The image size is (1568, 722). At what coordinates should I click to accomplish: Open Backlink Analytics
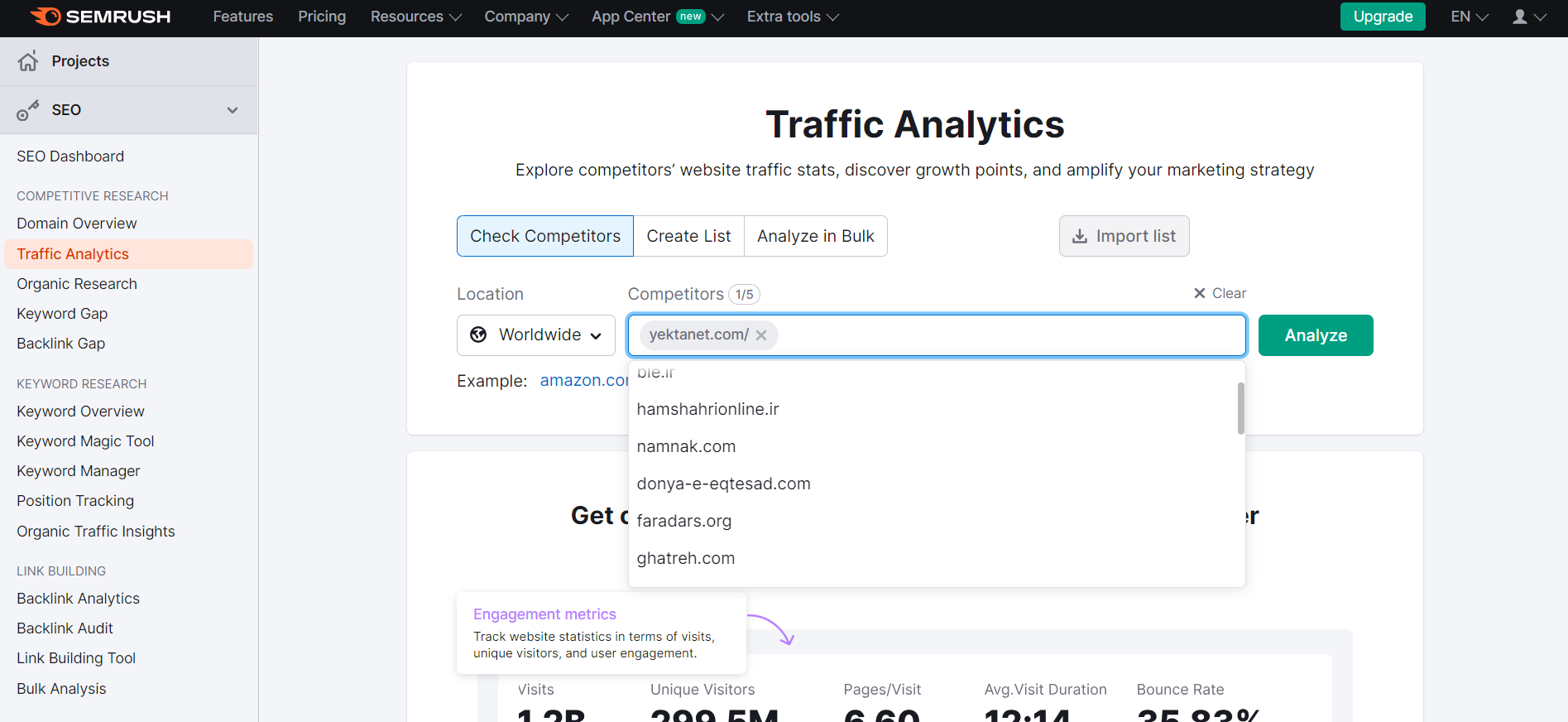point(78,599)
